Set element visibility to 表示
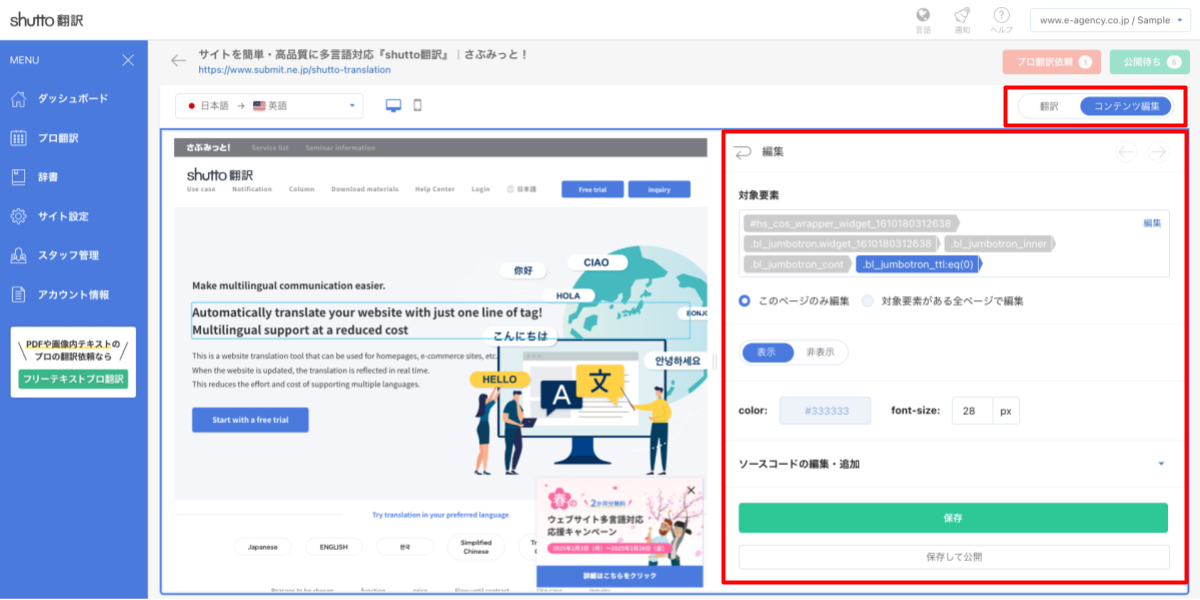Viewport: 1200px width, 600px height. 767,352
